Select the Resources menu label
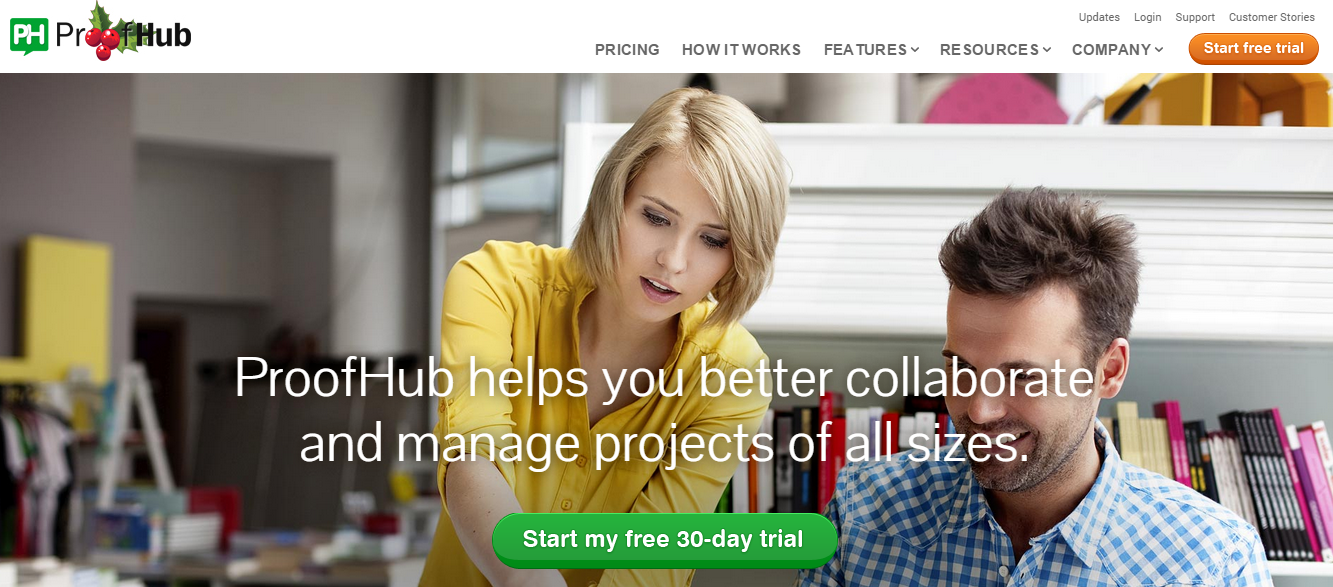 point(989,50)
